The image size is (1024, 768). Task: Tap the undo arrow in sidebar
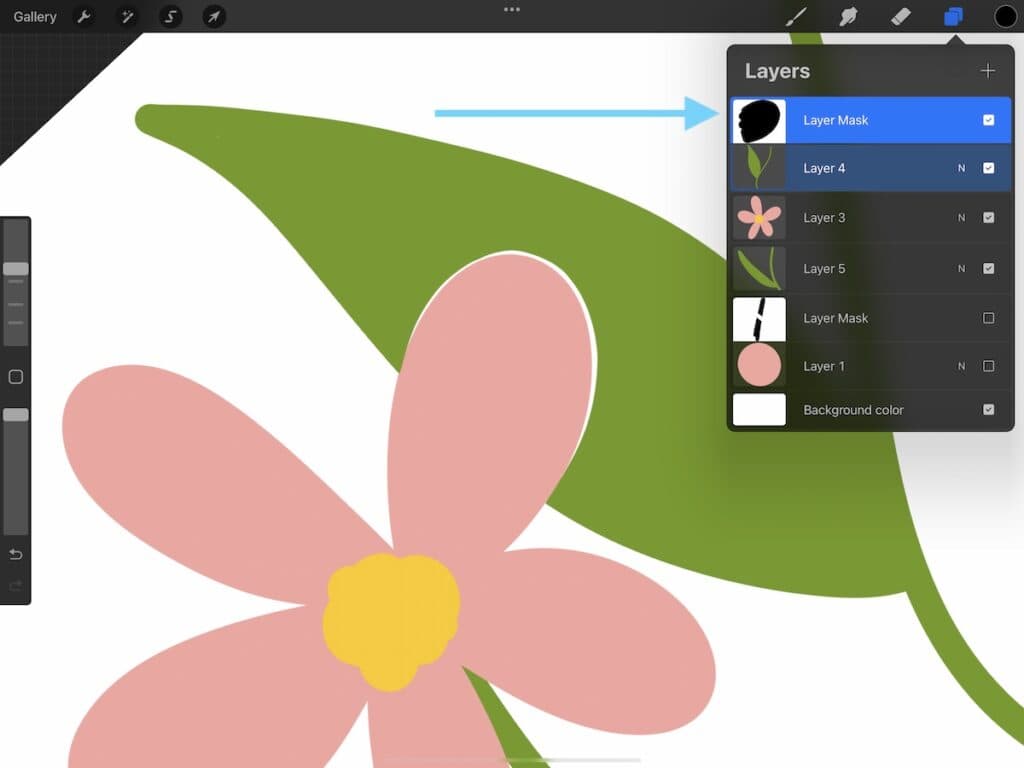pos(16,555)
